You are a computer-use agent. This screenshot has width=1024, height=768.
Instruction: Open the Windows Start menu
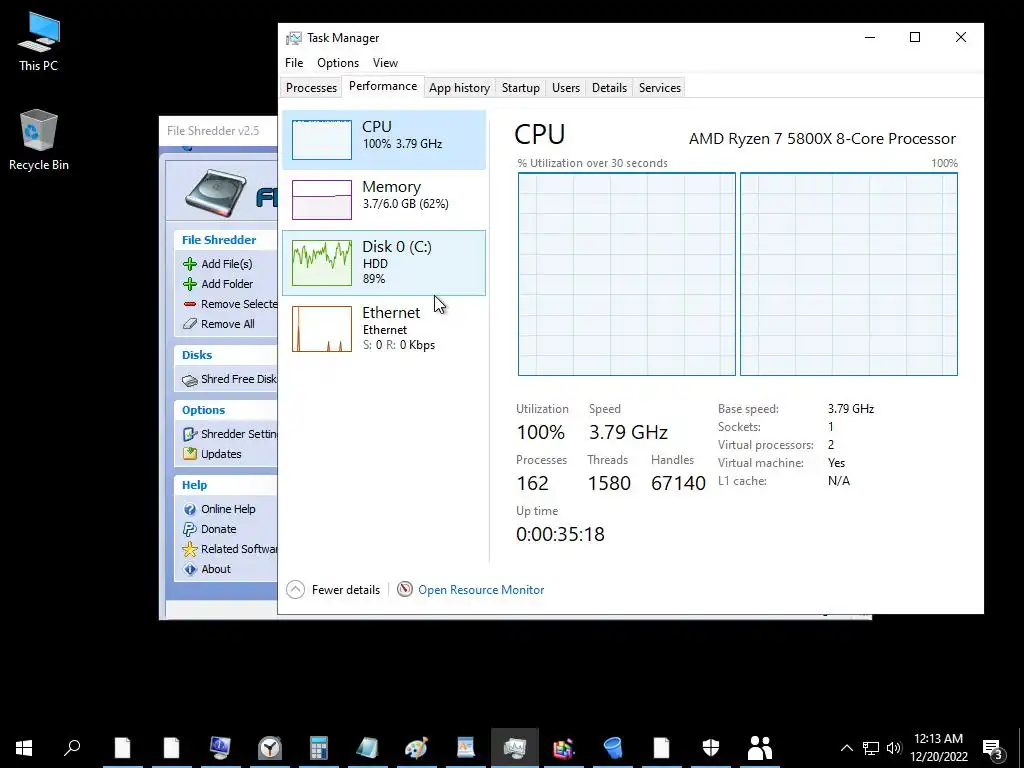click(x=24, y=748)
